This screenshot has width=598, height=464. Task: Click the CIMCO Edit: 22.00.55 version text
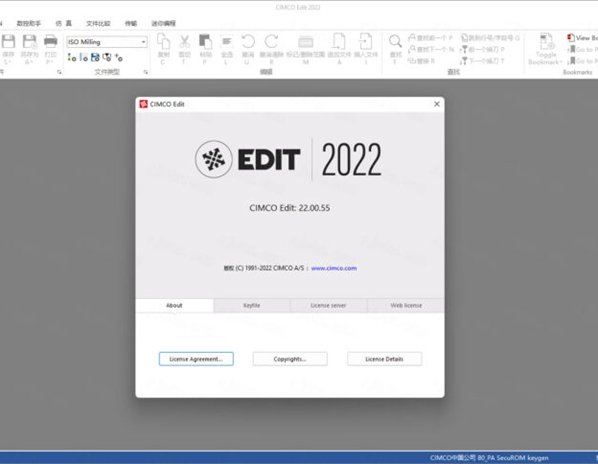289,208
